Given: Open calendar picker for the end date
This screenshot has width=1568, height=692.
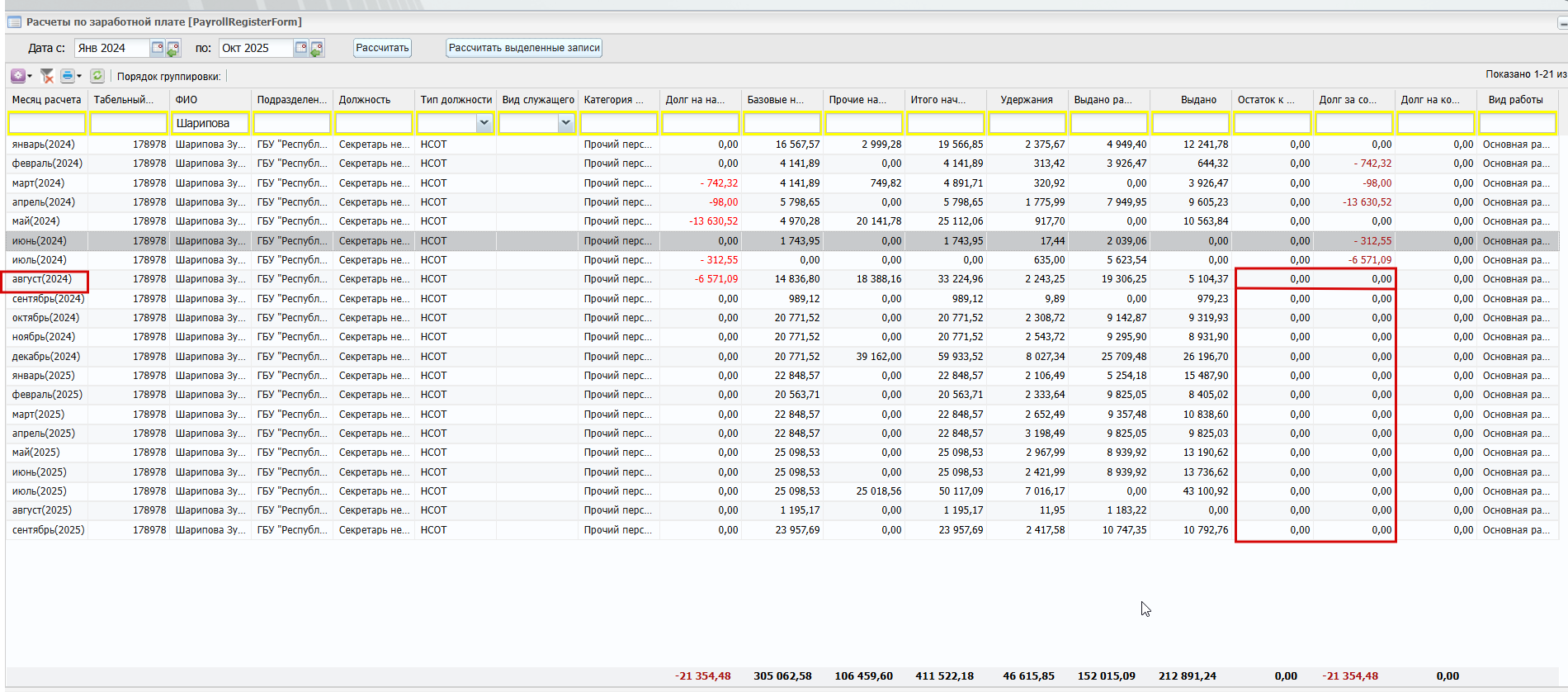Looking at the screenshot, I should 301,48.
